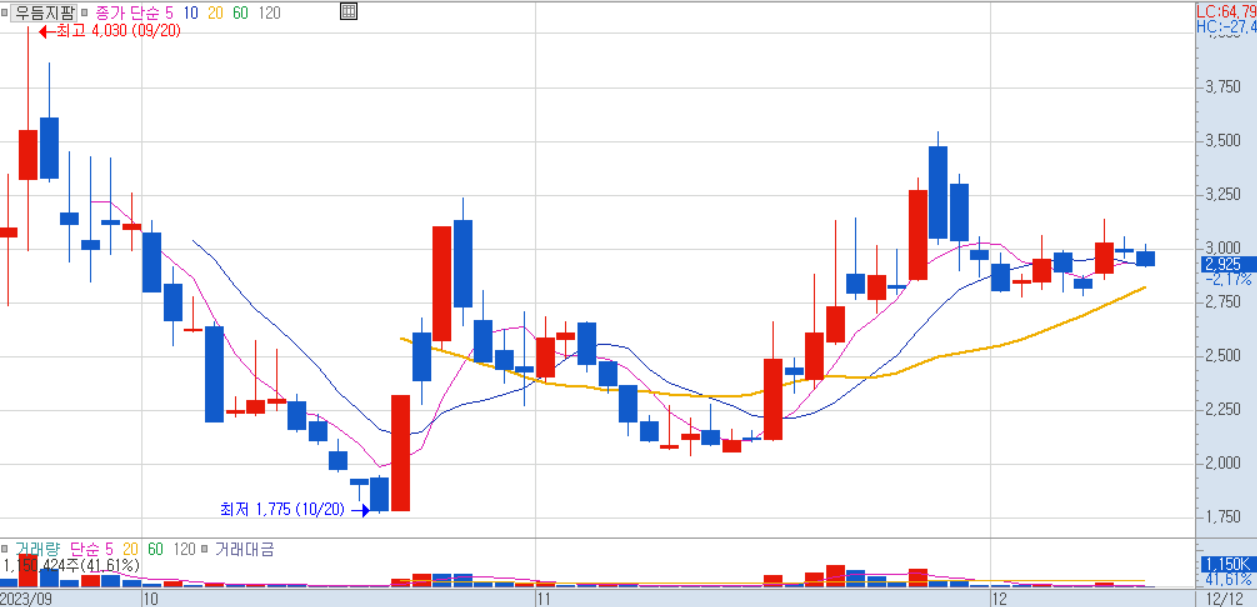The width and height of the screenshot is (1257, 607).
Task: Click the 거래량 volume label
Action: tap(36, 549)
